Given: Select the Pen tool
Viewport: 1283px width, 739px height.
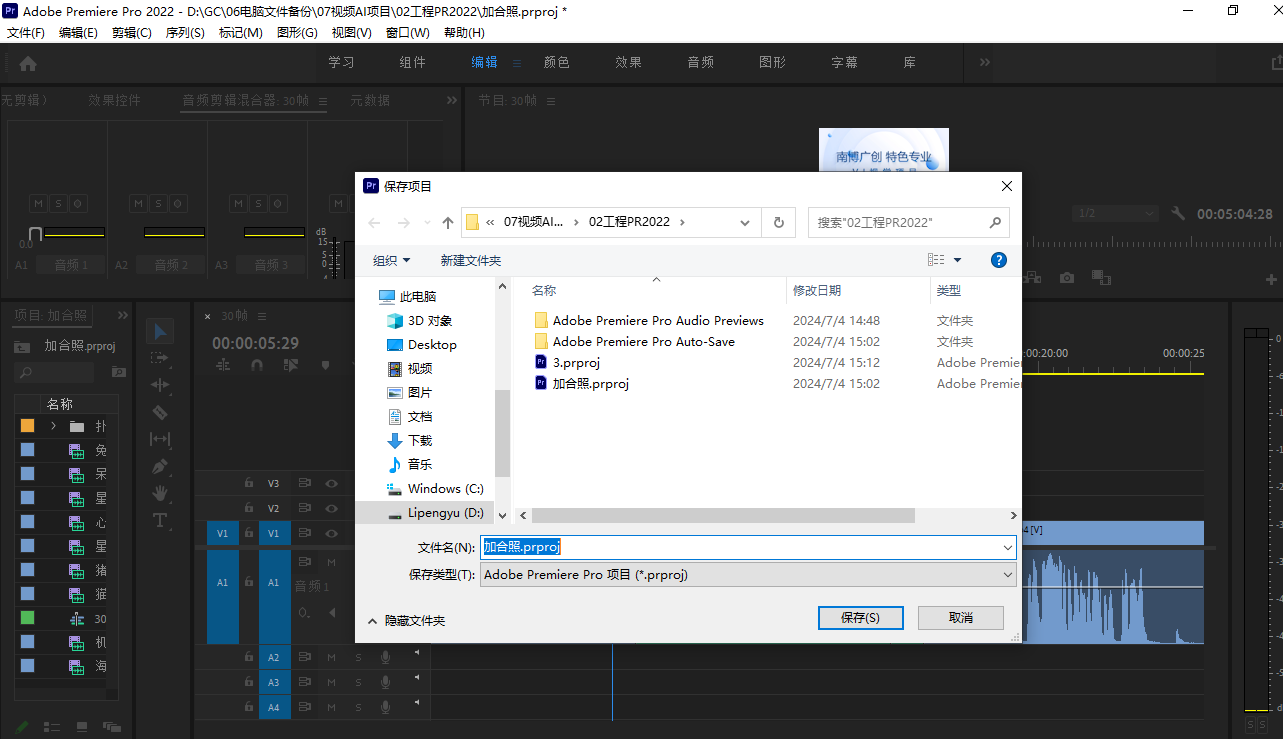Looking at the screenshot, I should (160, 466).
